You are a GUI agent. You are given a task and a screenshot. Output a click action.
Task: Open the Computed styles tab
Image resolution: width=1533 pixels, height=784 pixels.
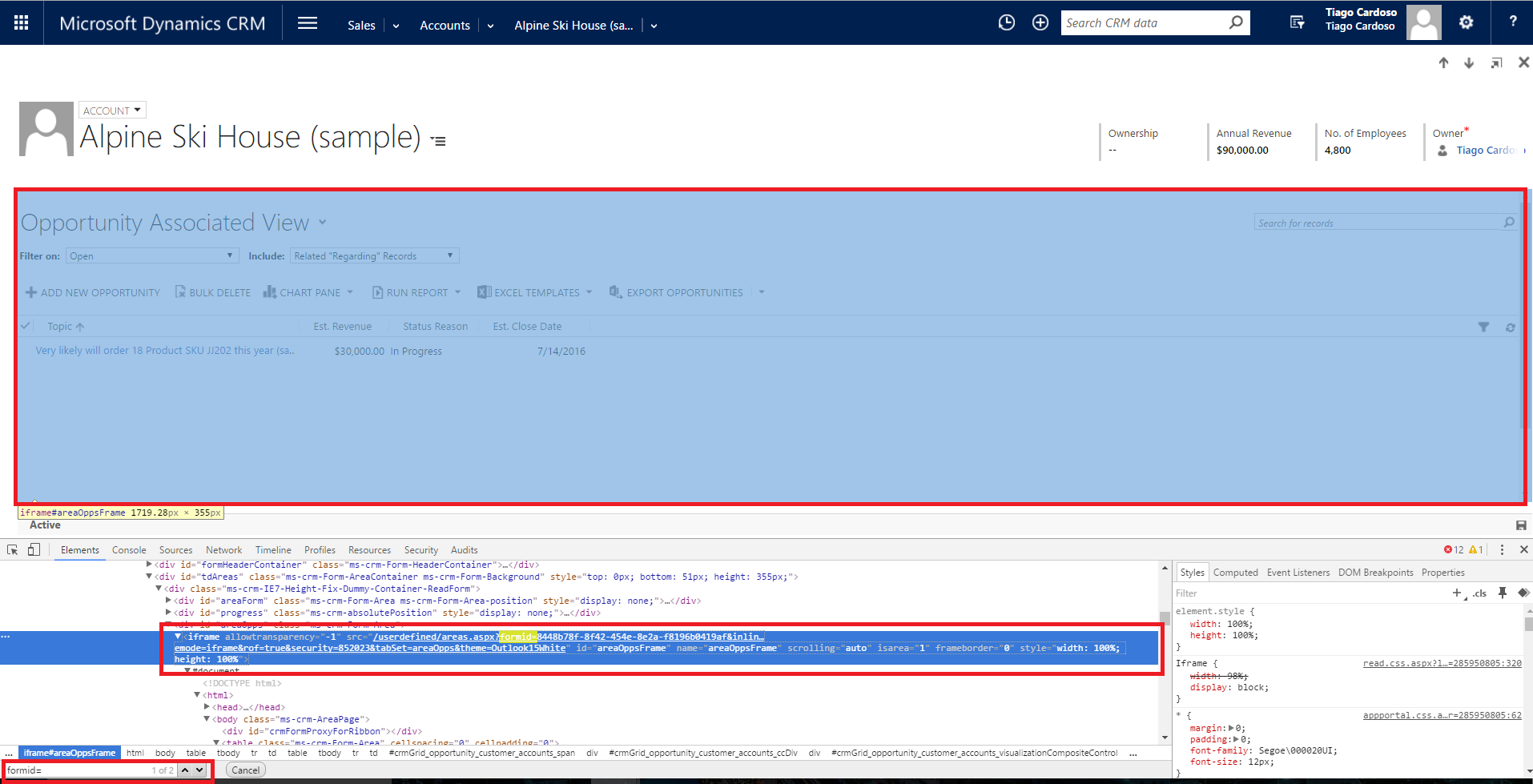[x=1235, y=573]
